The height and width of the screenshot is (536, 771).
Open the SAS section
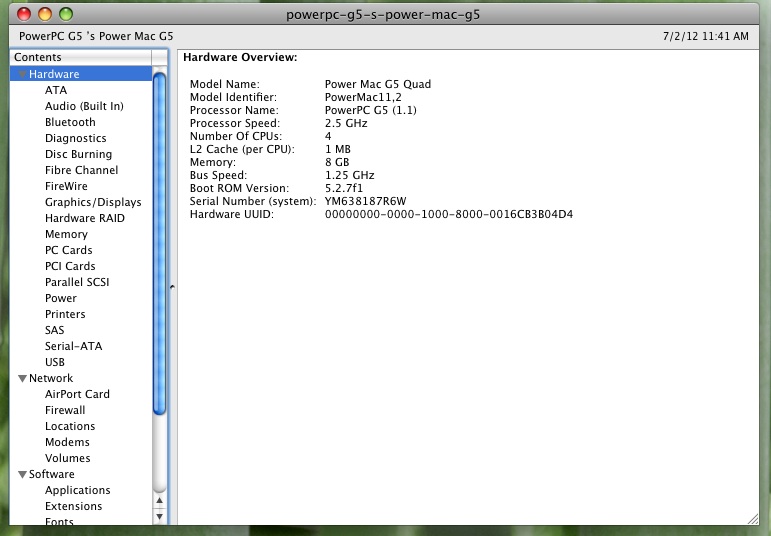click(x=55, y=330)
